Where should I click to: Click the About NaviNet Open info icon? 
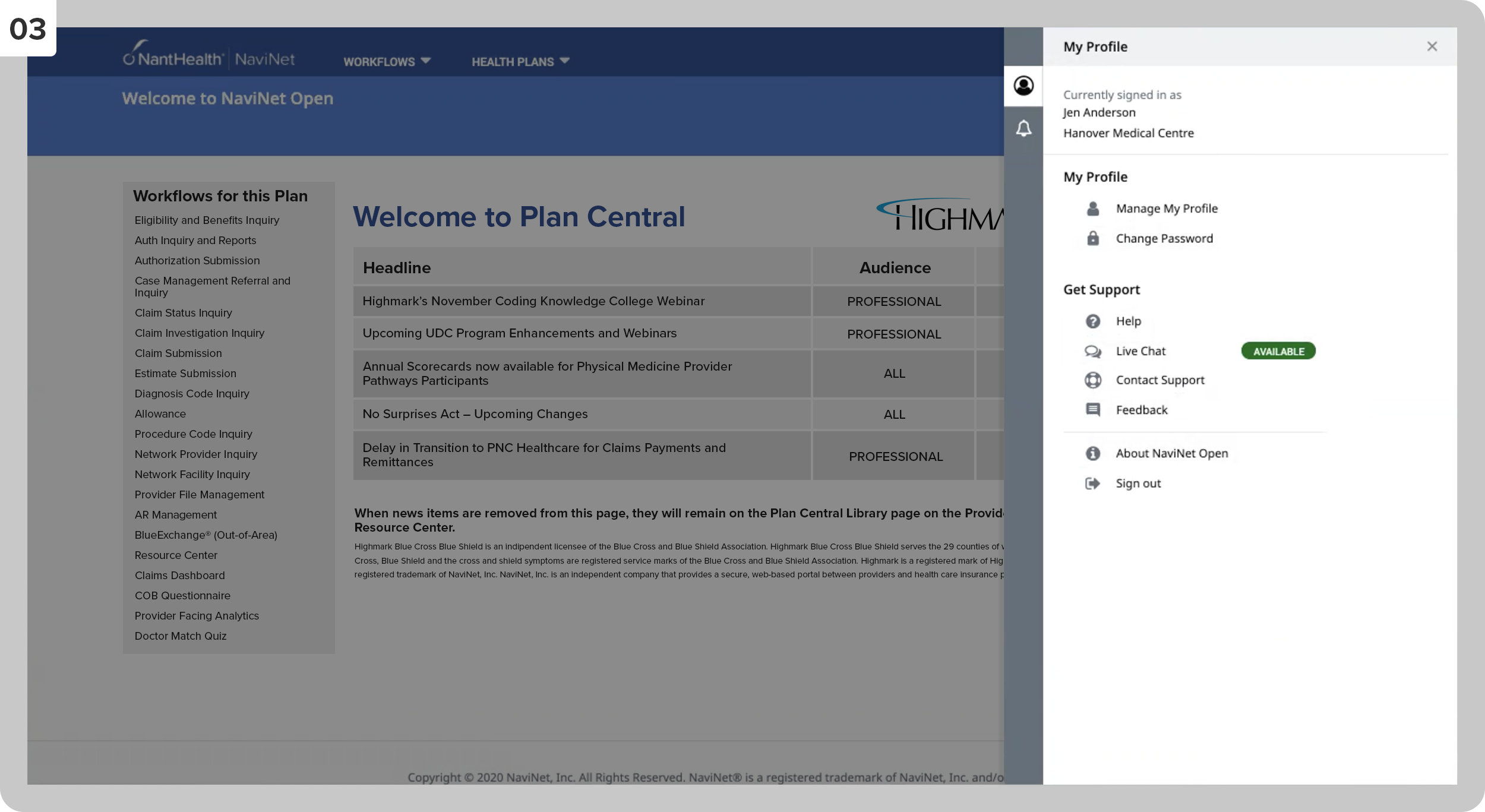(1093, 453)
